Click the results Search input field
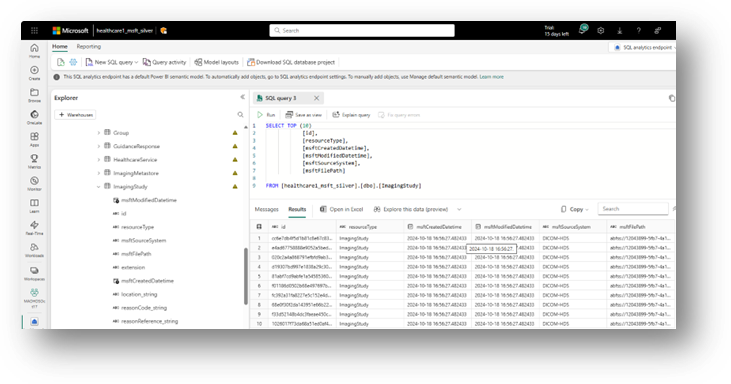Image resolution: width=731 pixels, height=384 pixels. 633,209
